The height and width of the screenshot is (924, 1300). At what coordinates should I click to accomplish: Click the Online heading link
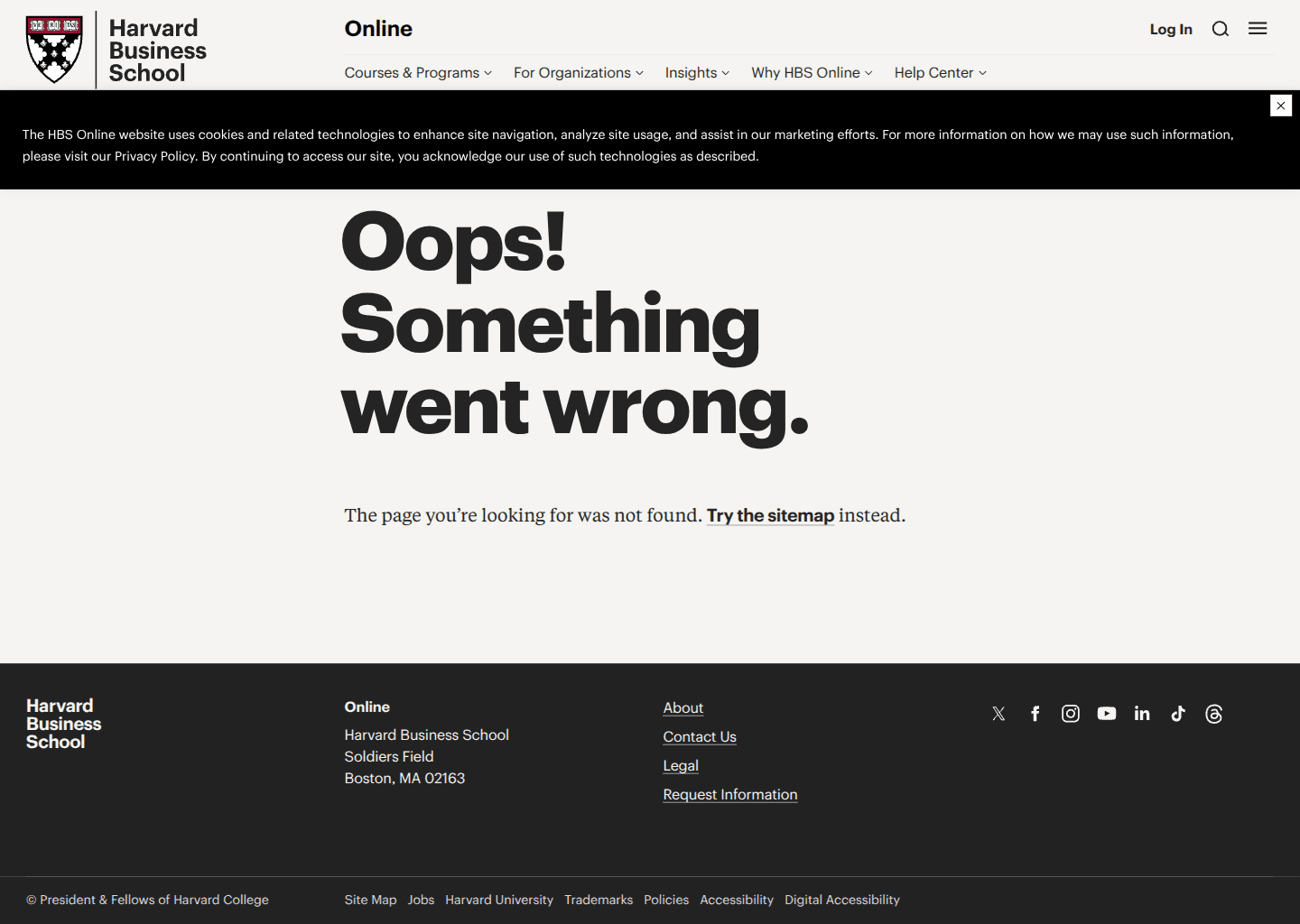pyautogui.click(x=378, y=29)
